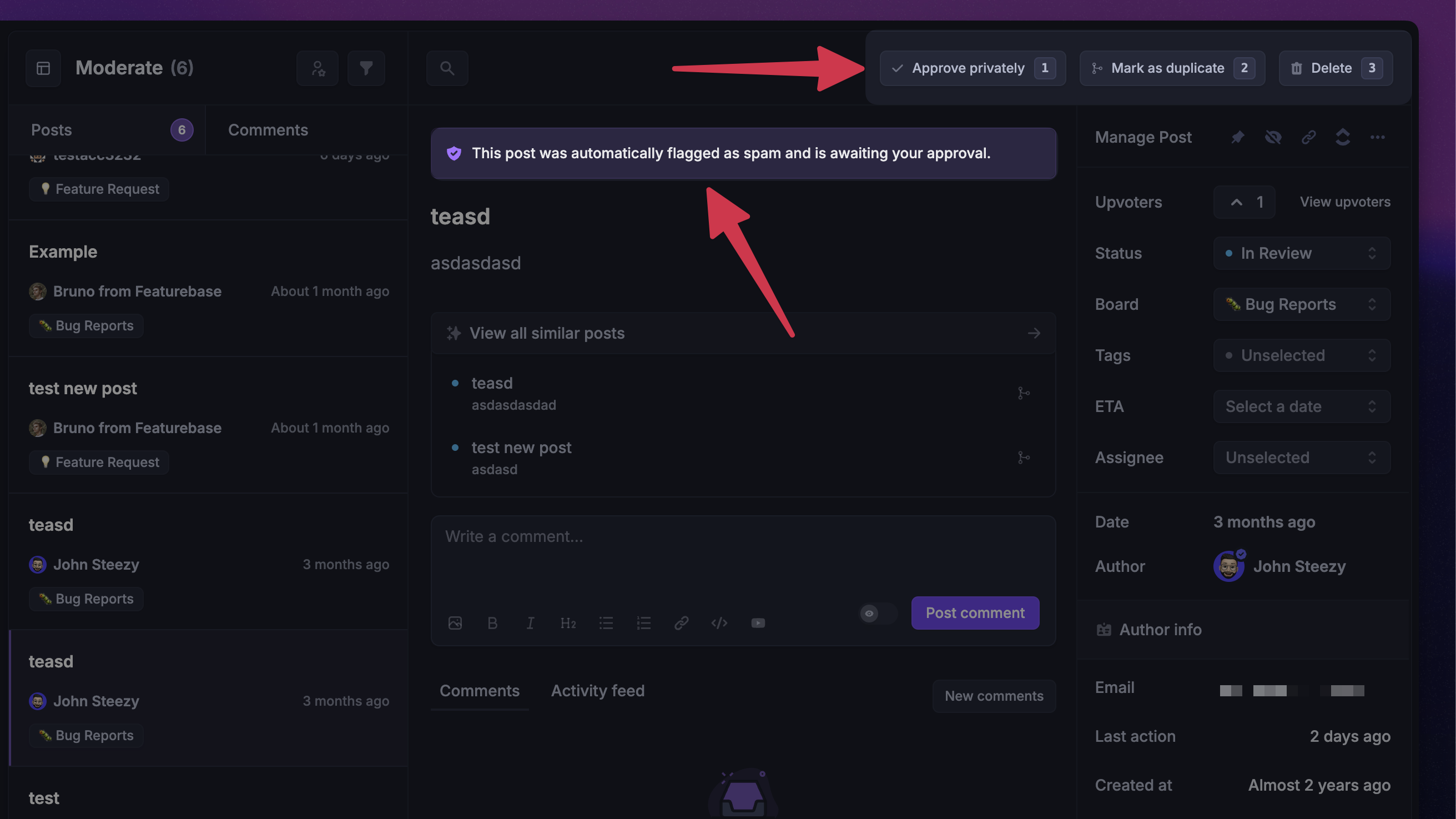This screenshot has height=819, width=1456.
Task: Open arrow on View all similar posts
Action: coord(1034,334)
